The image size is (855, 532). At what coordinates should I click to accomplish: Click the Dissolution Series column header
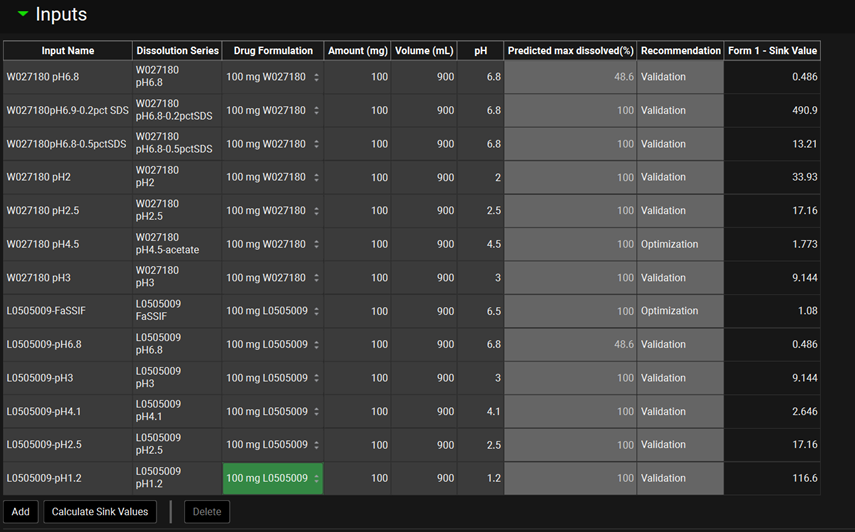point(177,51)
